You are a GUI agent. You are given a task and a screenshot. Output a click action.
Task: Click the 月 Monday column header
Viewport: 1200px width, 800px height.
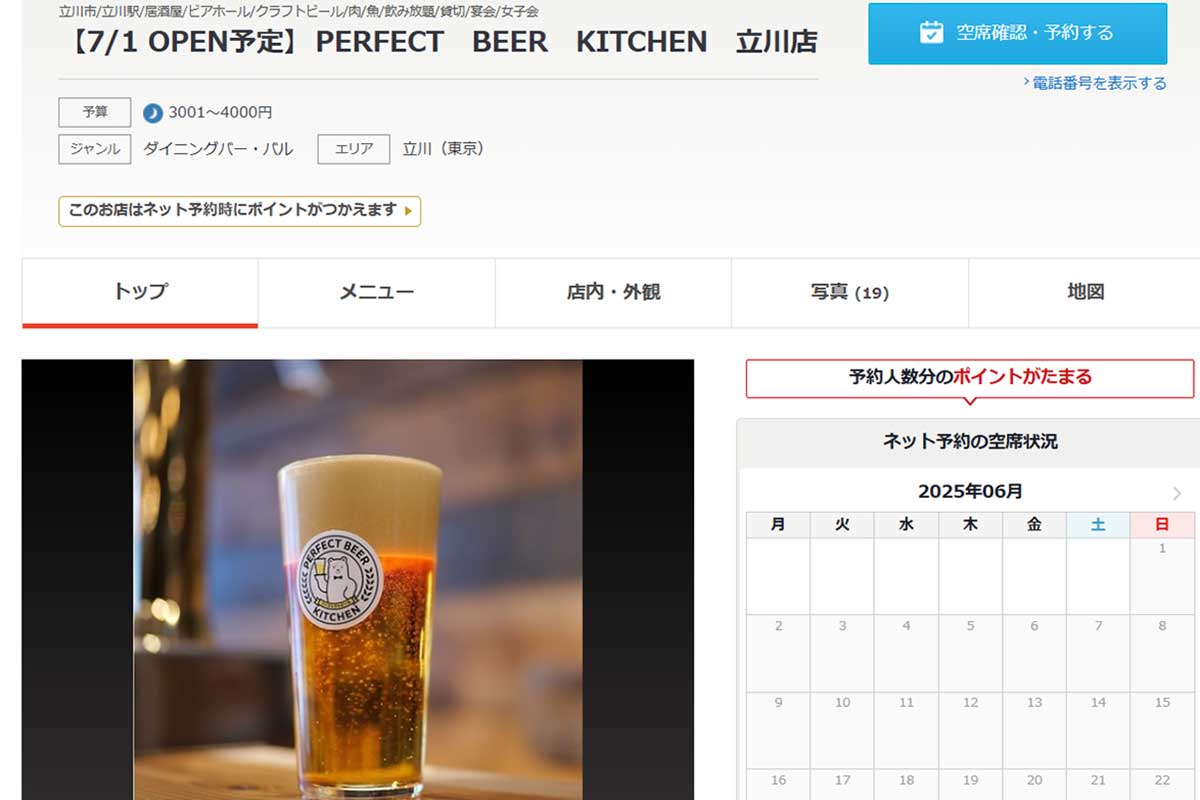778,525
